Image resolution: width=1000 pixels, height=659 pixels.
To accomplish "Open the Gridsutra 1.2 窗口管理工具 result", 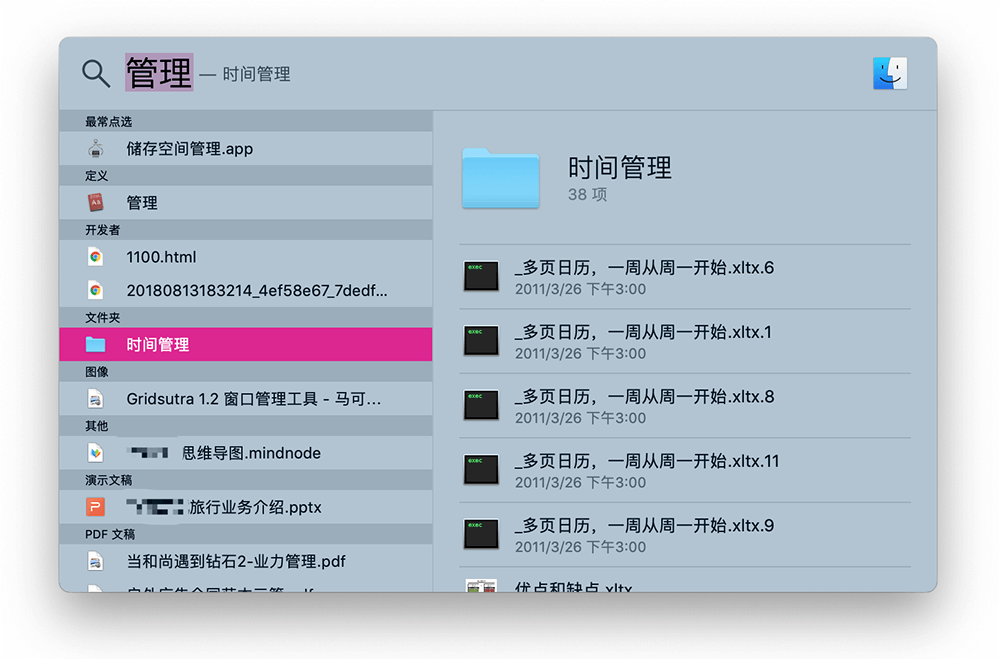I will pos(246,399).
